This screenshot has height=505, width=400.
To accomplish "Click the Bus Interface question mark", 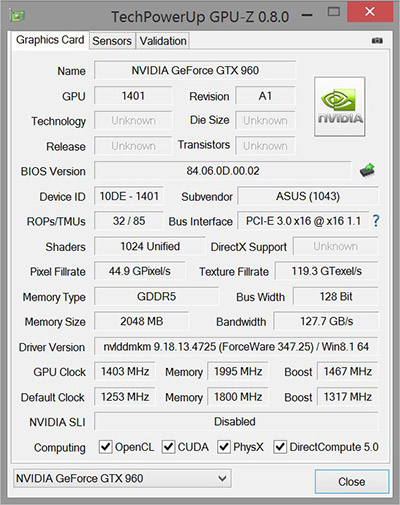I will 376,221.
